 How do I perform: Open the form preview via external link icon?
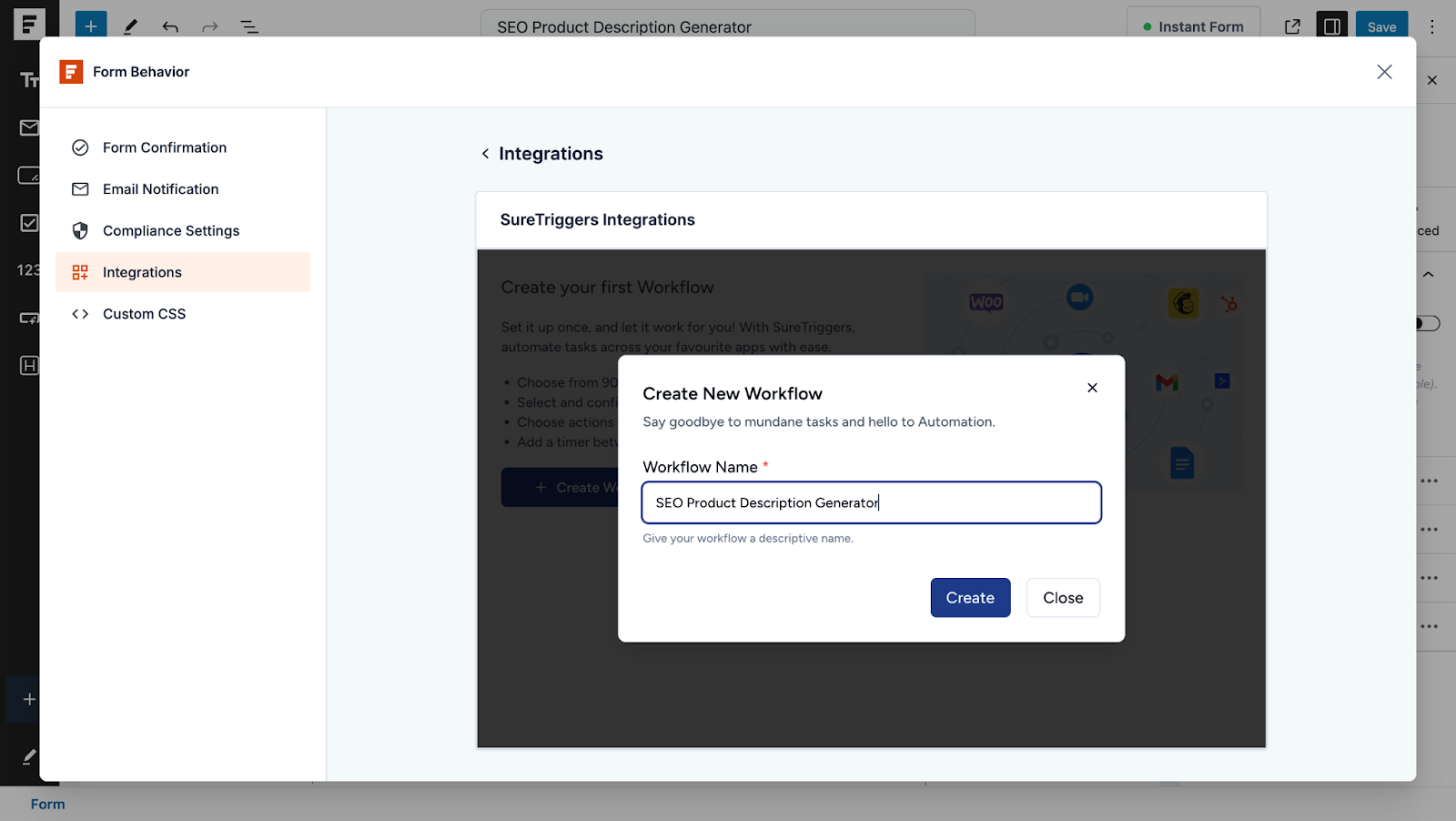(1292, 26)
